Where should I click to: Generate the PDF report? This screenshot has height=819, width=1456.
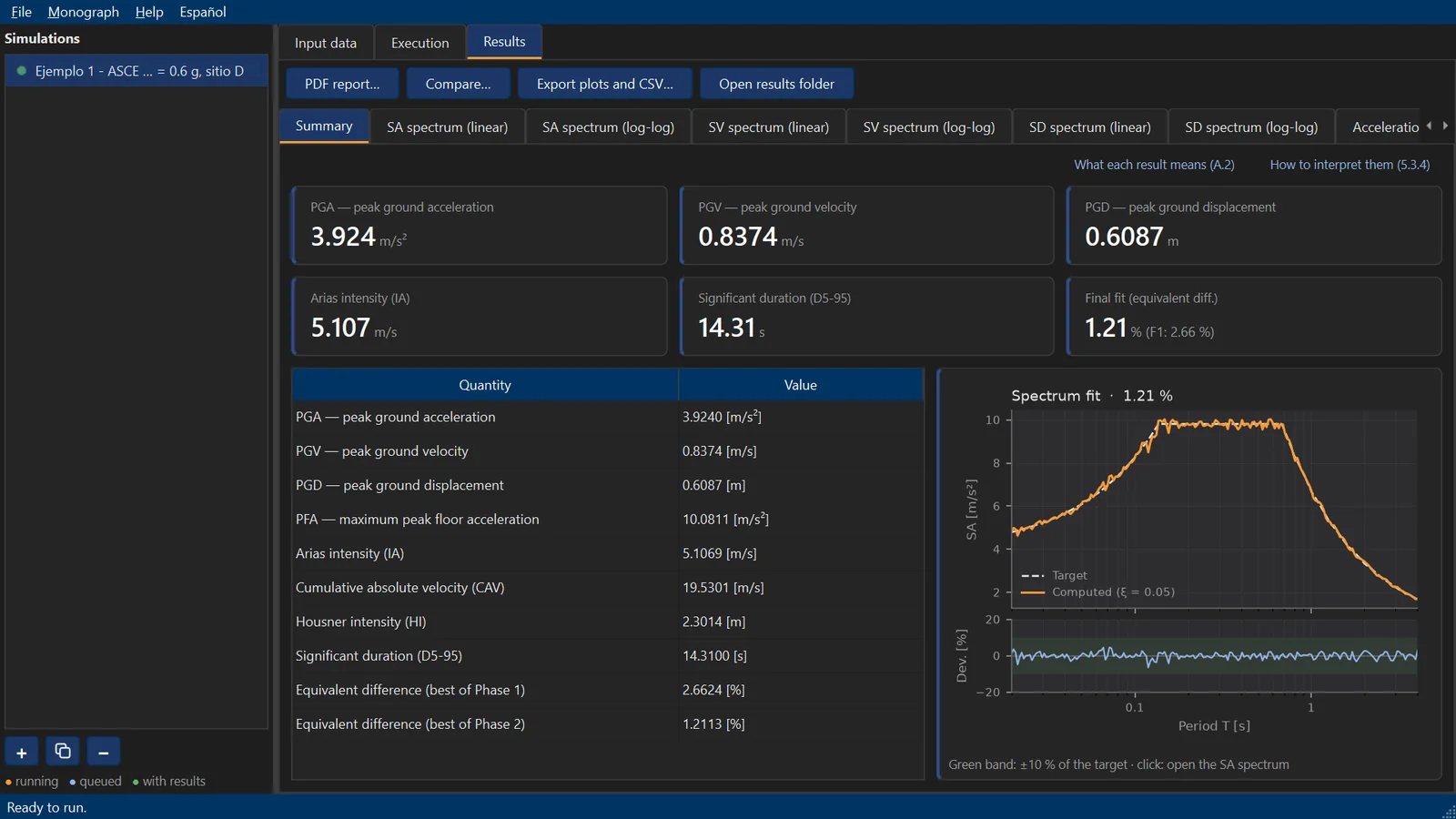point(342,84)
